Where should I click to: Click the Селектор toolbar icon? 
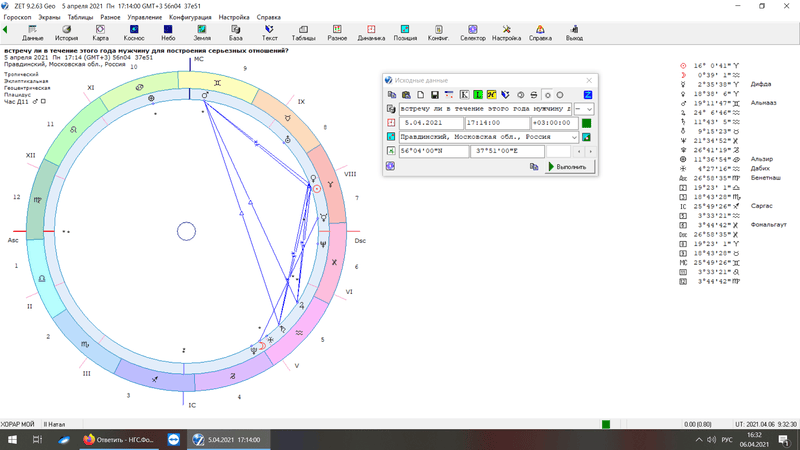474,32
